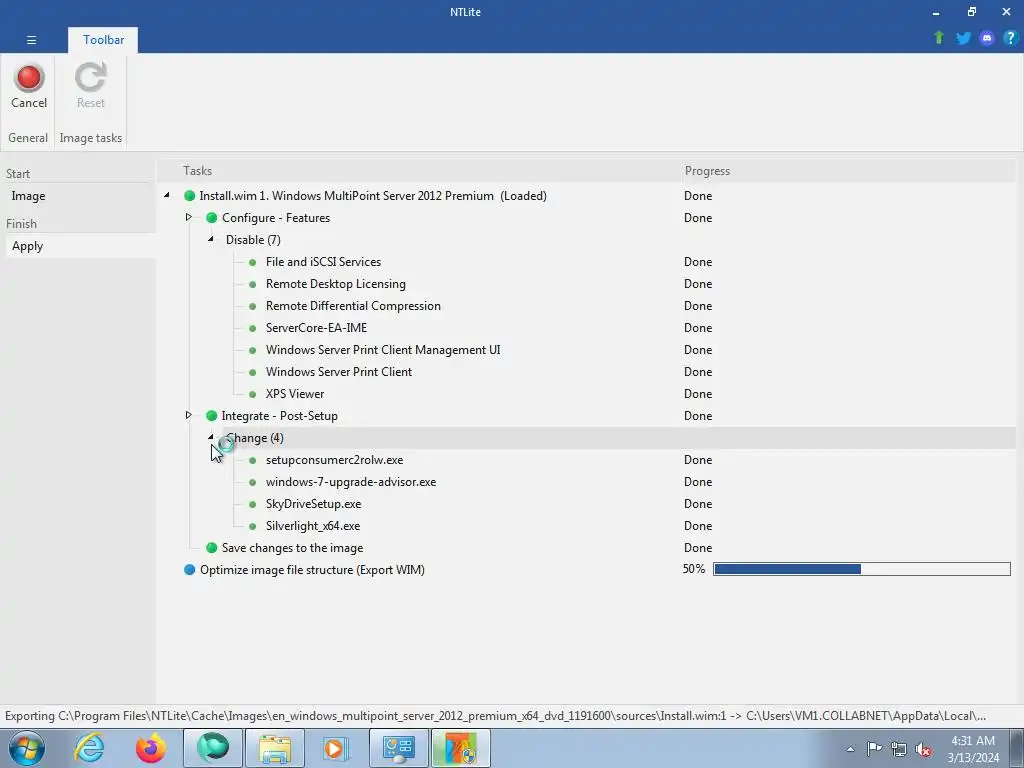Screen dimensions: 1024x768
Task: Go to the Image page in sidebar
Action: (28, 196)
